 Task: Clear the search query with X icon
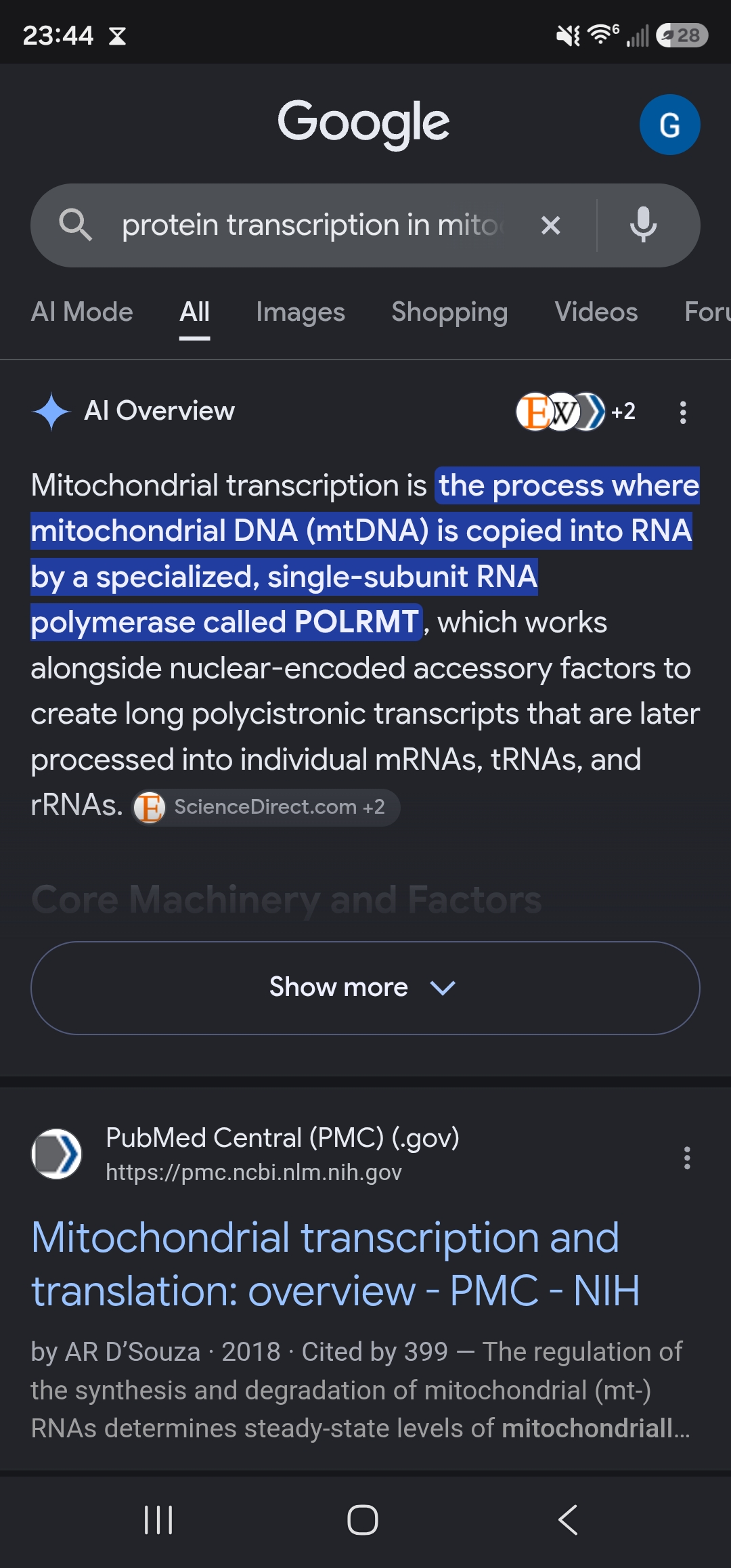coord(551,225)
